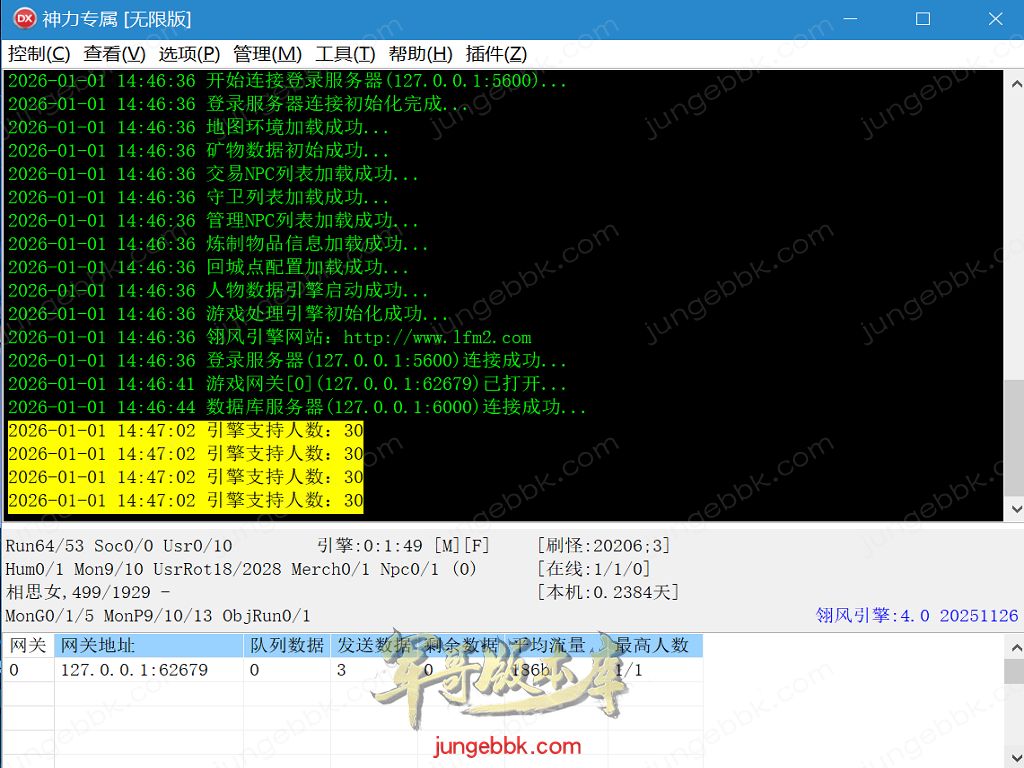1024x768 pixels.
Task: Click the gateway table scroll up arrow
Action: coord(1013,645)
